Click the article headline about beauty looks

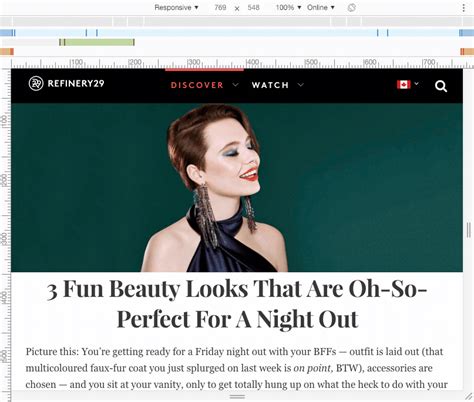pyautogui.click(x=237, y=304)
